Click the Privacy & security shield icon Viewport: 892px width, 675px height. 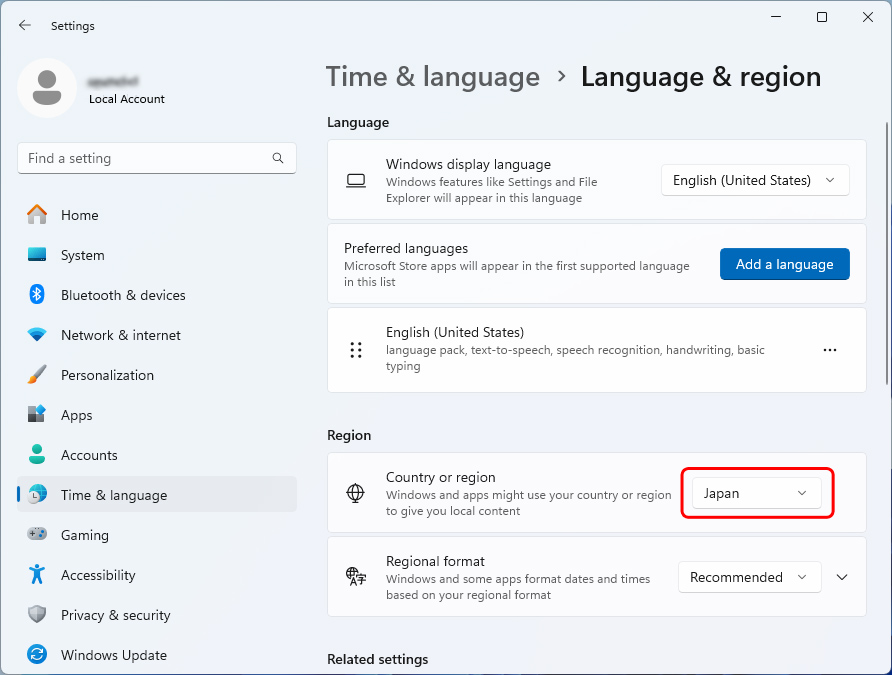[37, 615]
